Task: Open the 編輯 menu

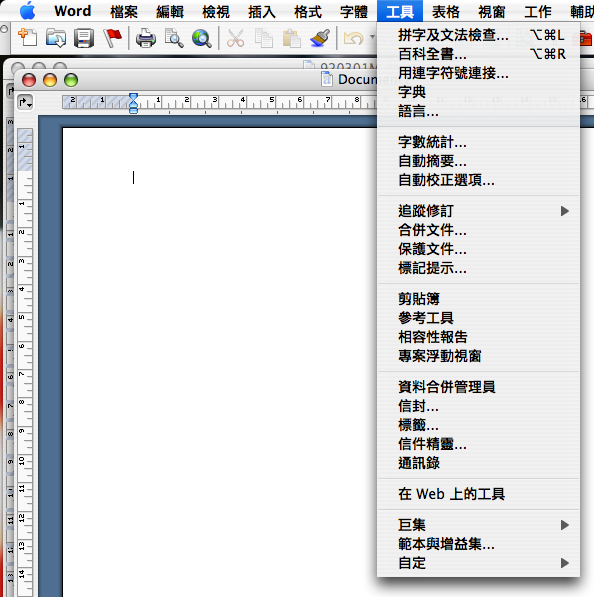Action: (170, 11)
